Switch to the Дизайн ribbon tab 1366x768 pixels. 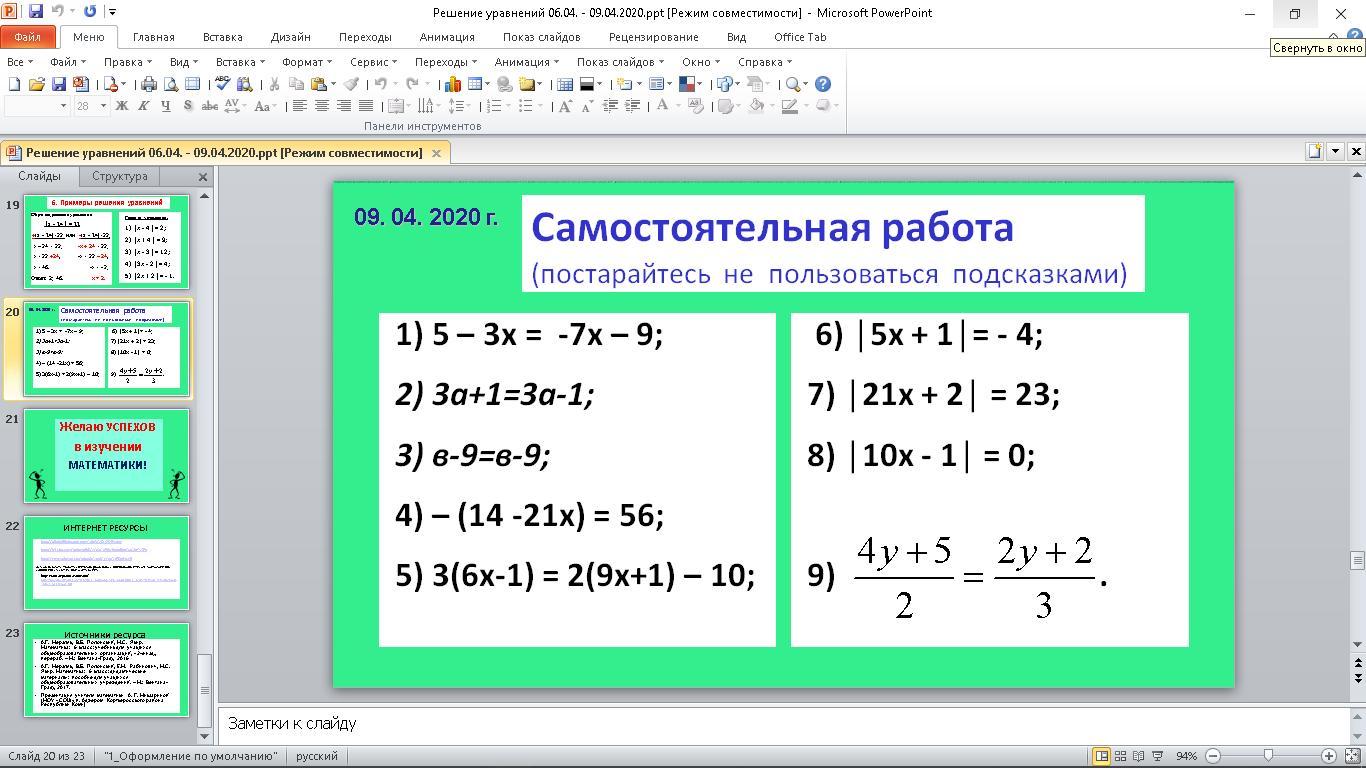[290, 37]
